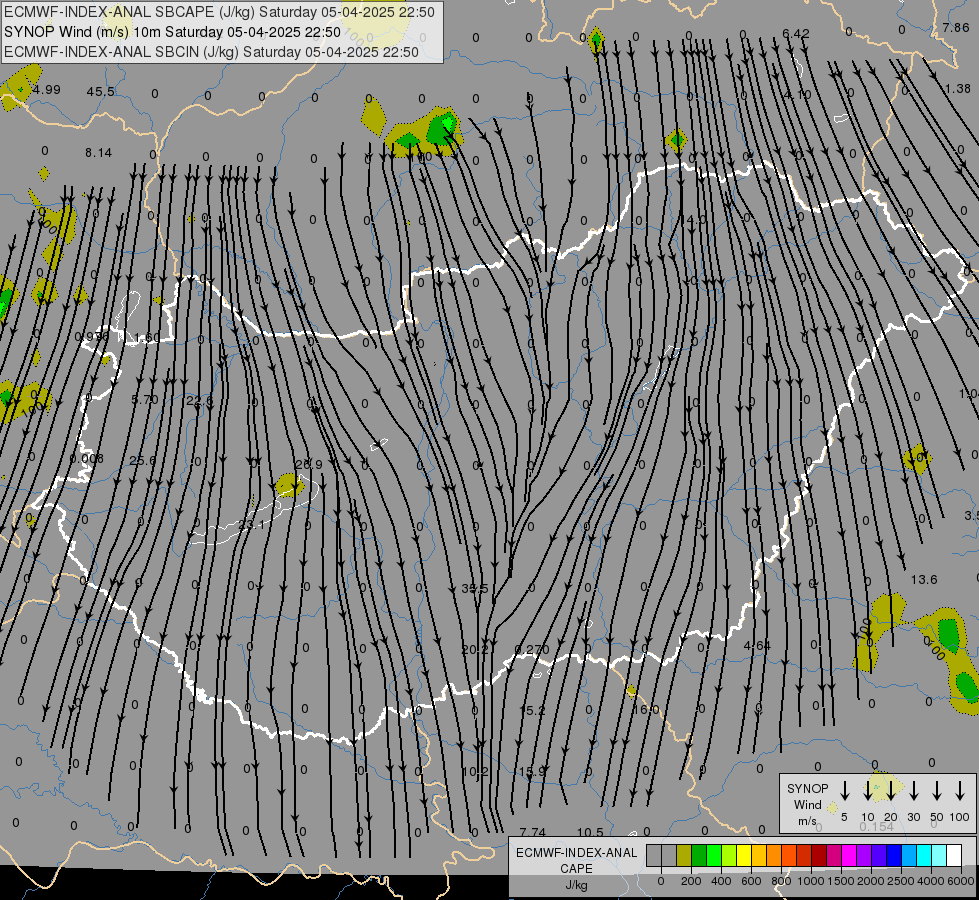979x900 pixels.
Task: Pick the olive CAPE legend swatch
Action: [x=684, y=856]
